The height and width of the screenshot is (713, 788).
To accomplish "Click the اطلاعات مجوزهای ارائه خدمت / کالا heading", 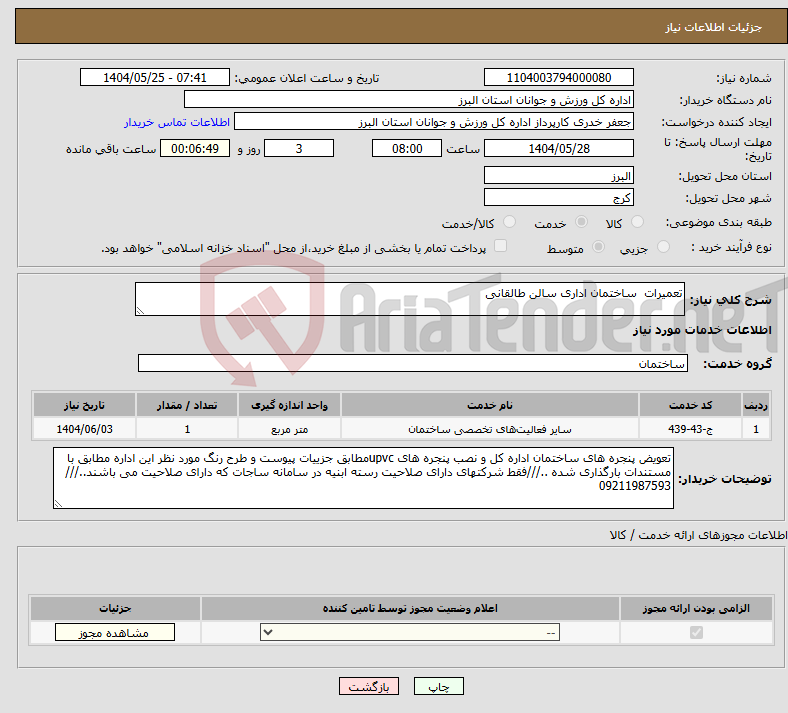I will coord(698,535).
